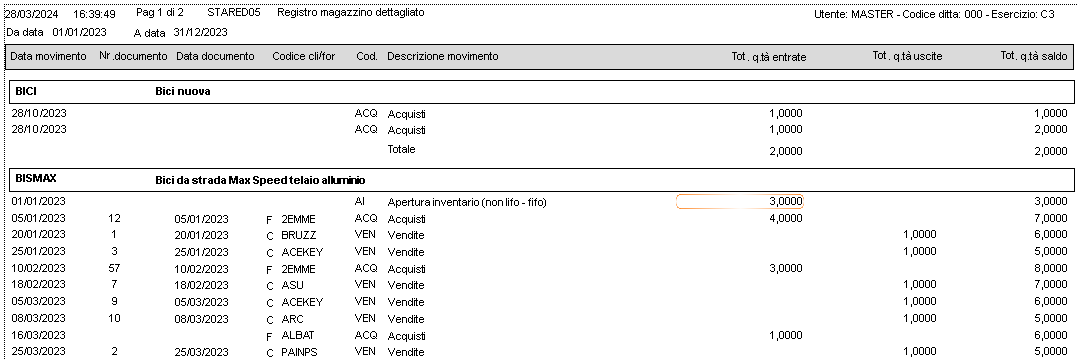Click the report code 'STARED05'

pyautogui.click(x=234, y=13)
